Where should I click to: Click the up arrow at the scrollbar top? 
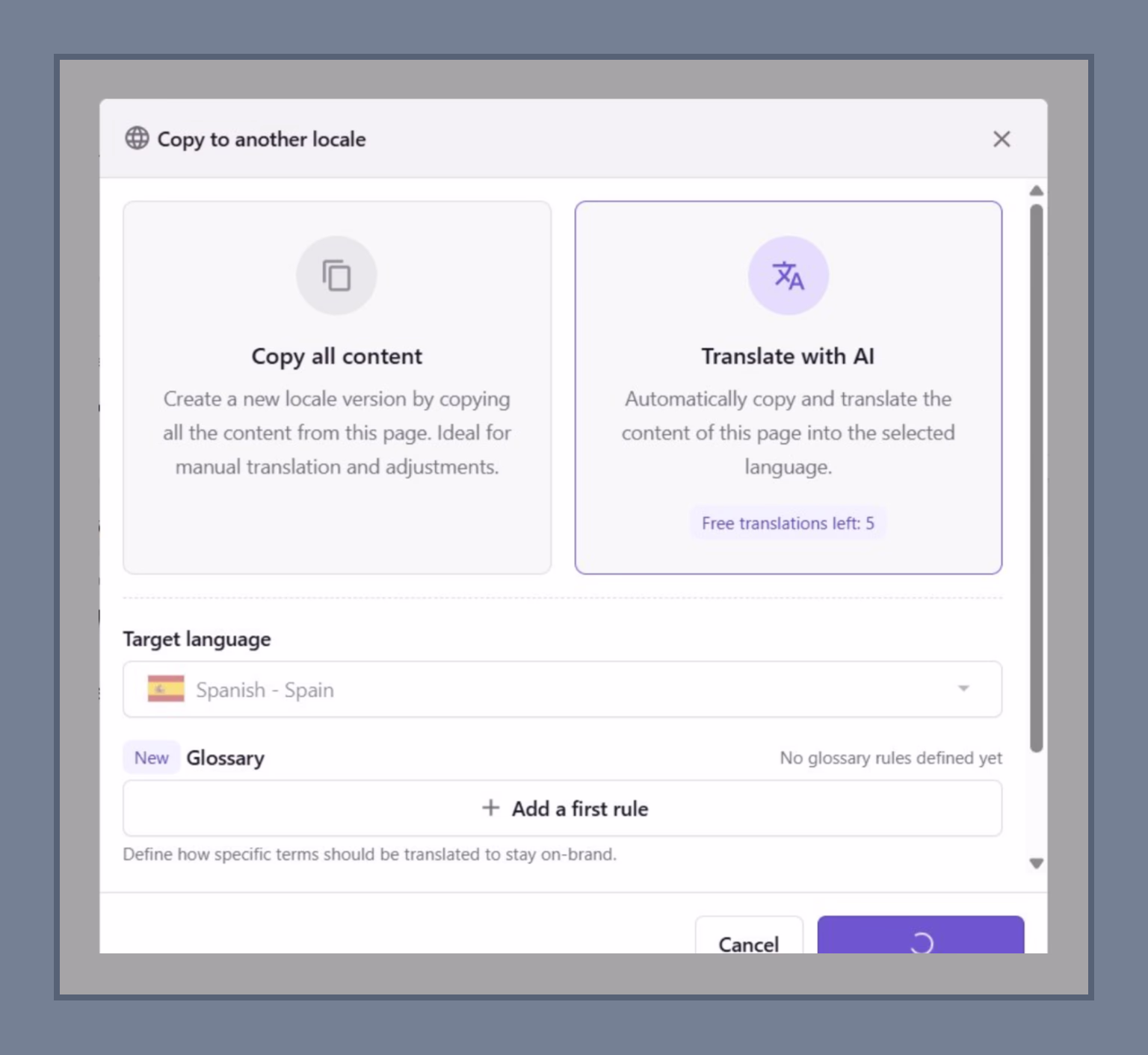(1036, 191)
